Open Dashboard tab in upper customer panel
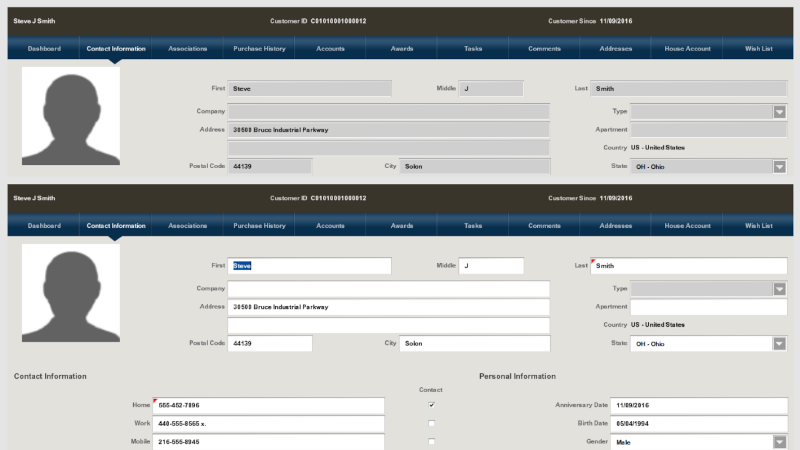This screenshot has height=450, width=800. 44,48
